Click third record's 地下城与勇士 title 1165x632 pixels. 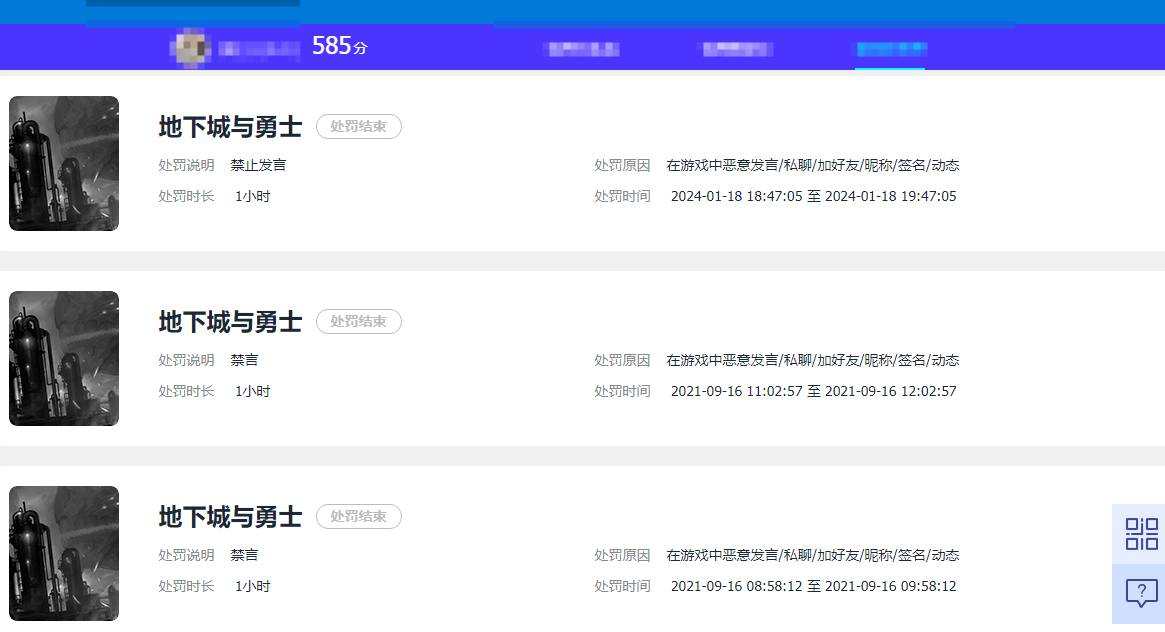pyautogui.click(x=230, y=517)
